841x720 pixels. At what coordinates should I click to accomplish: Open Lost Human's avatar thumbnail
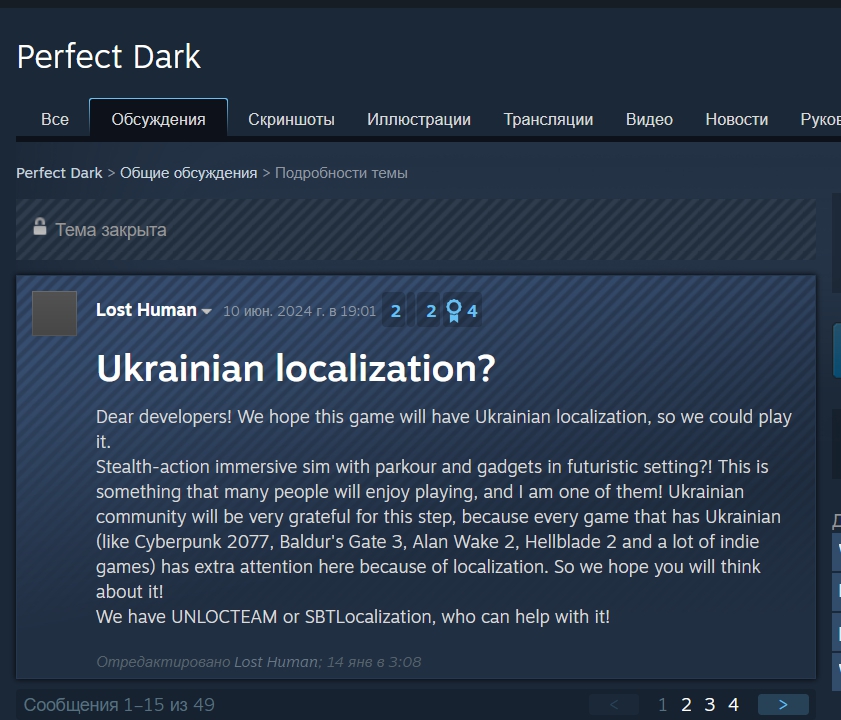tap(54, 313)
